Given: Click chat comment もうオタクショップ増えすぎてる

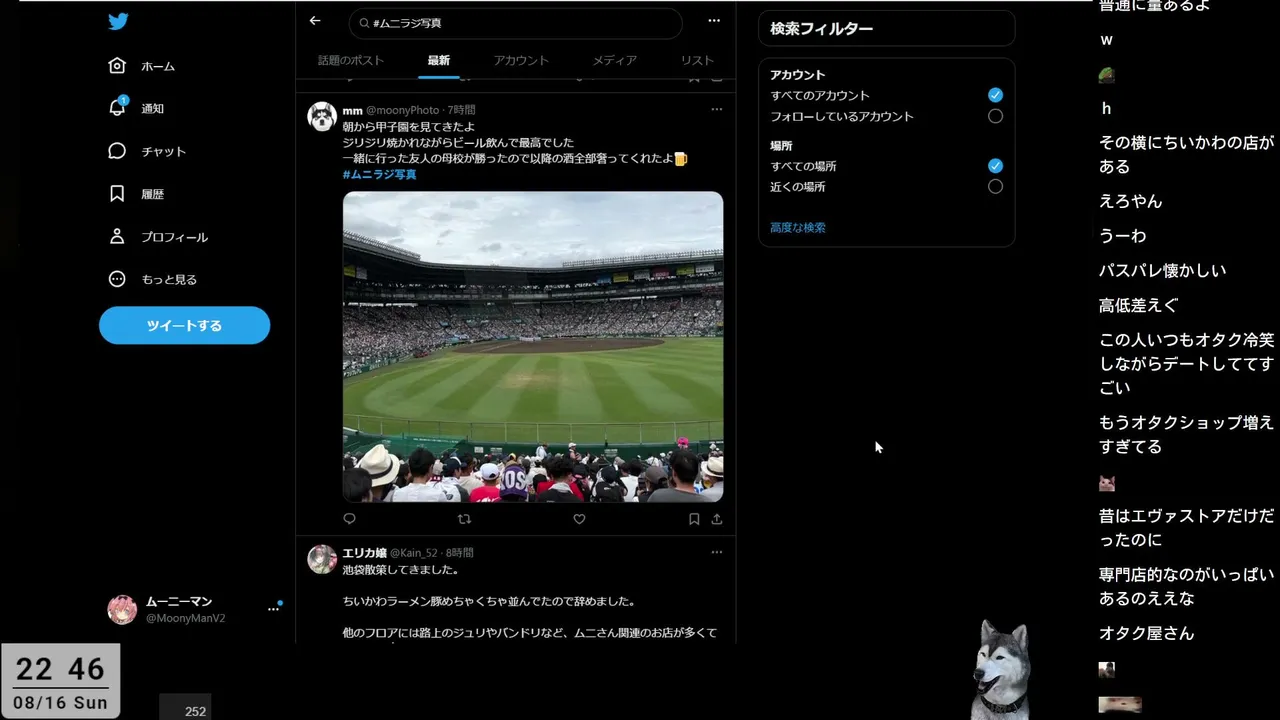Looking at the screenshot, I should (x=1186, y=435).
